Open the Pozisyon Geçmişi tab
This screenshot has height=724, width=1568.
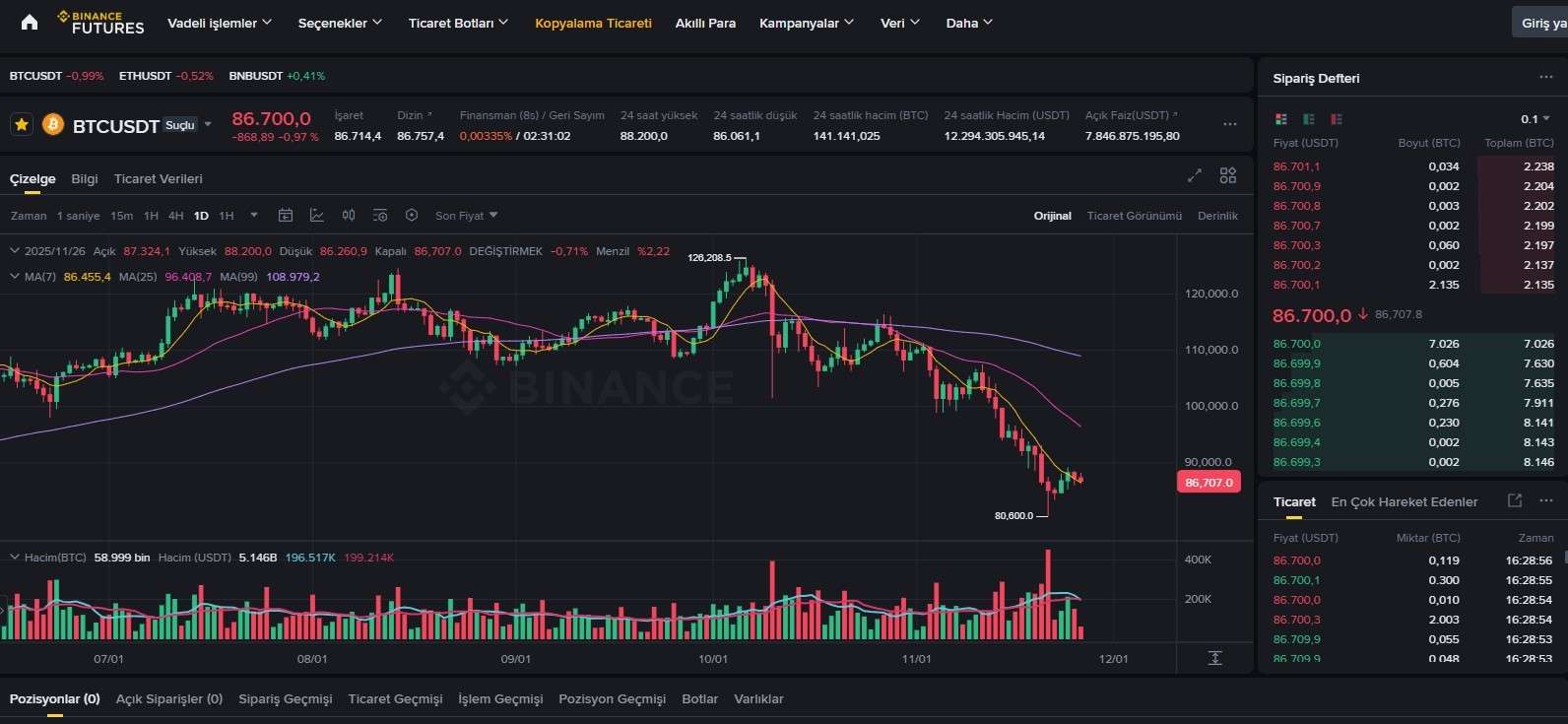(612, 698)
